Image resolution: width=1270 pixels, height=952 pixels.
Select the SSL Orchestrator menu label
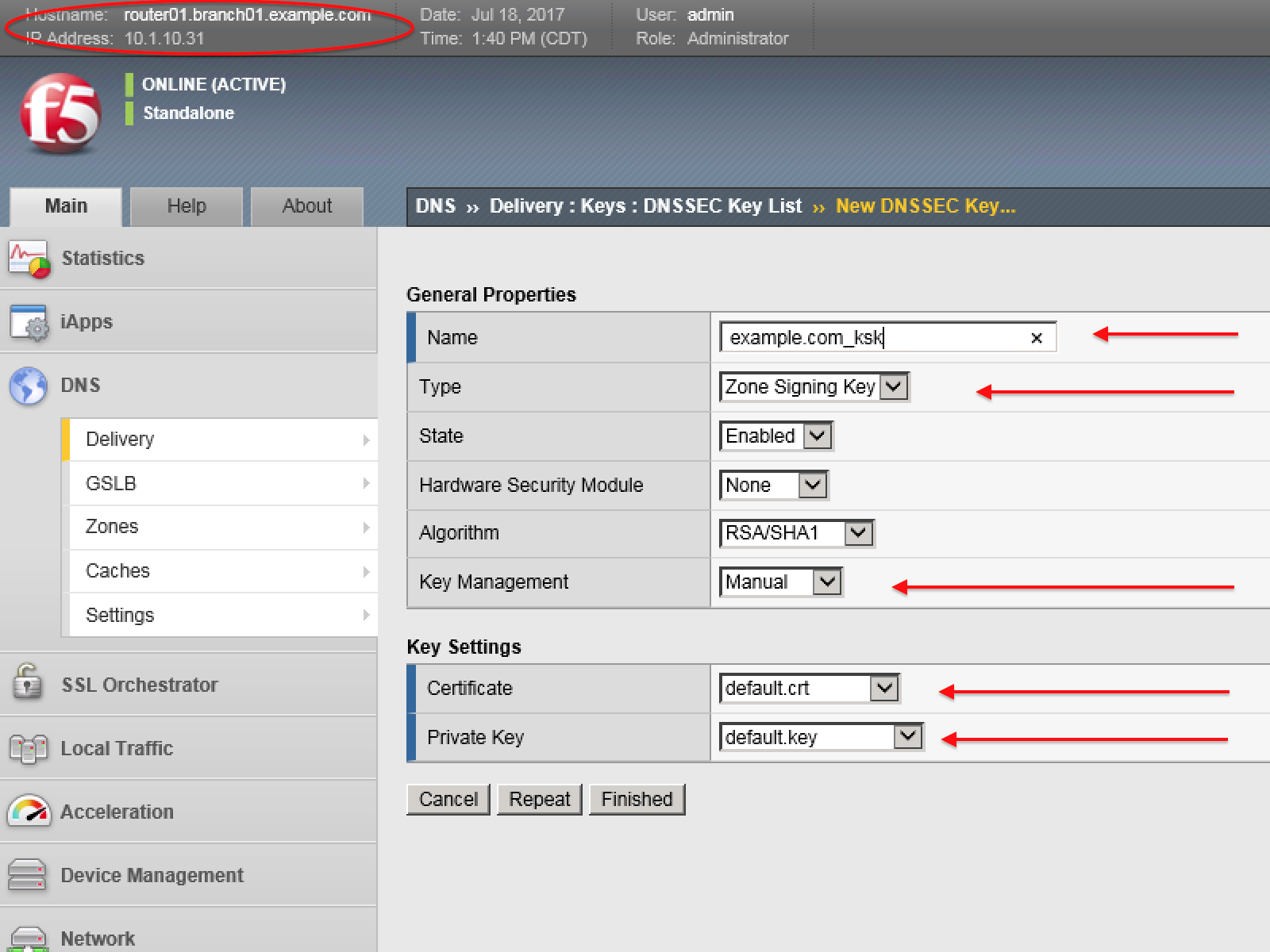140,685
